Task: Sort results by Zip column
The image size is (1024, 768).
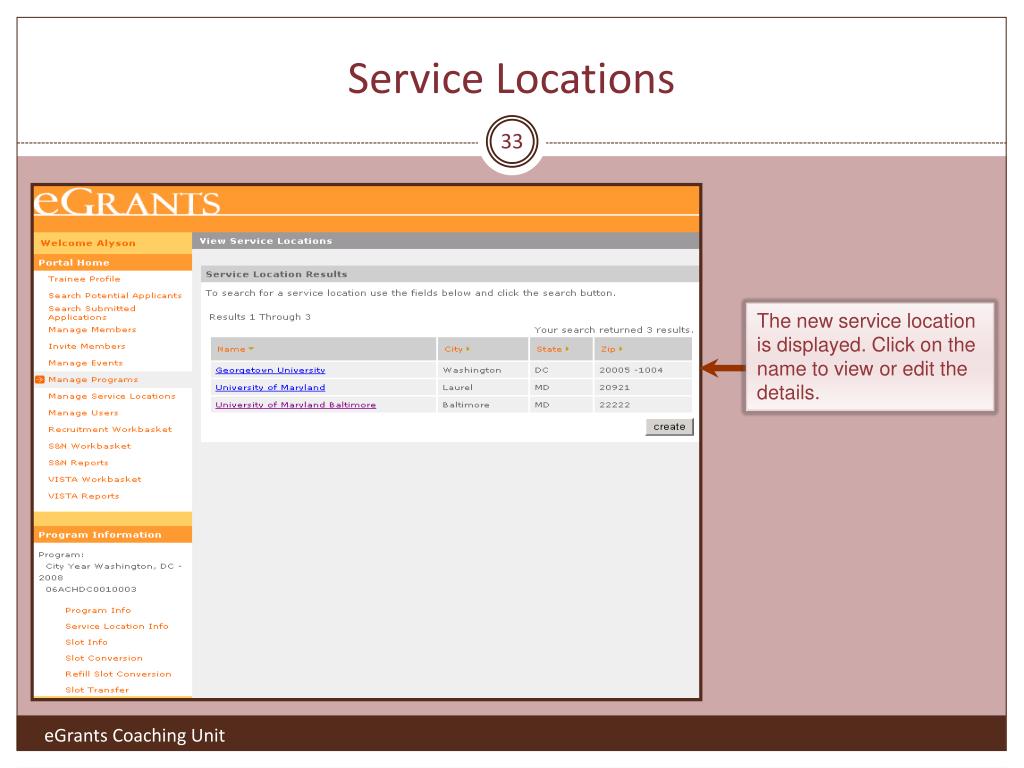Action: coord(611,349)
